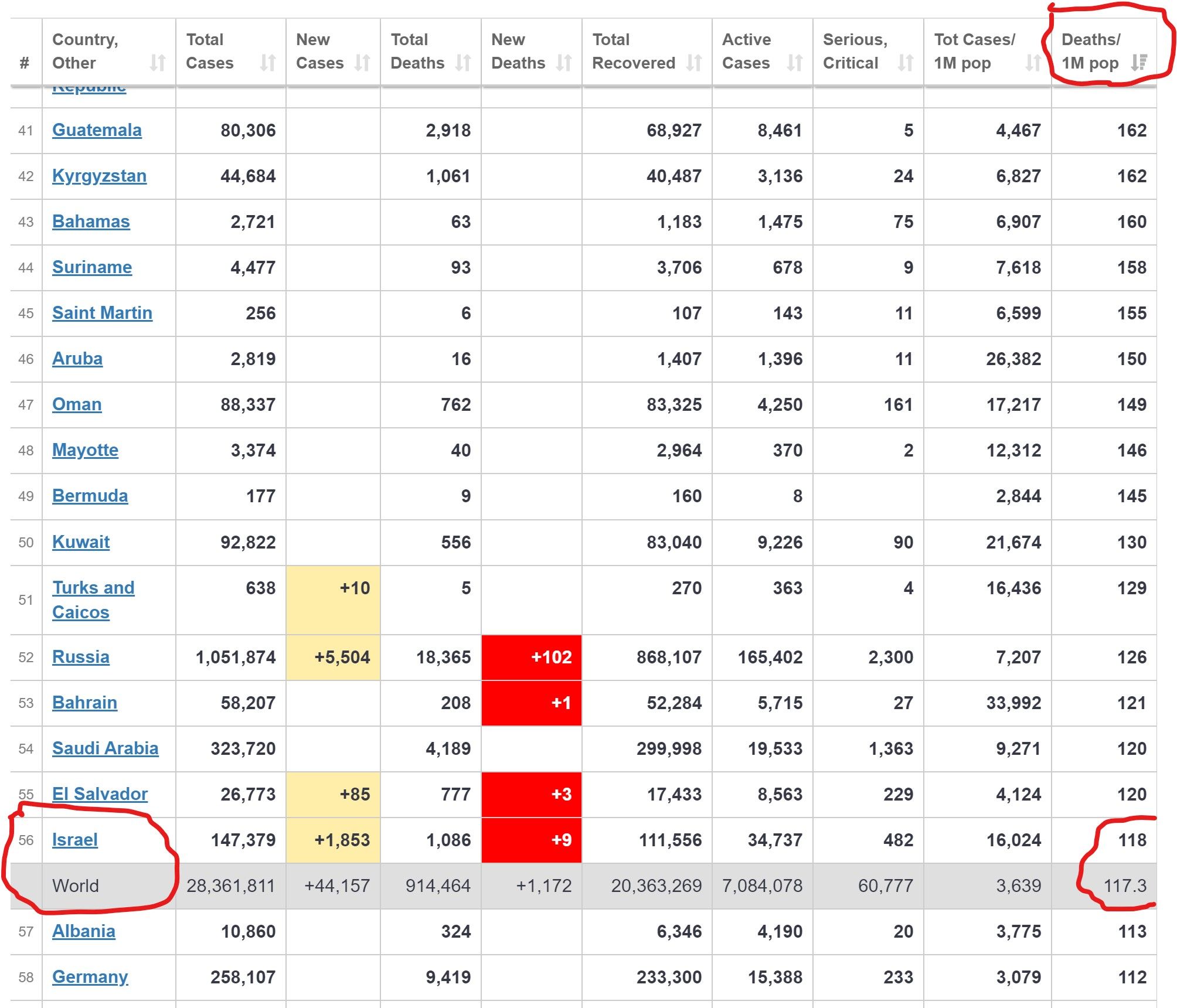
Task: Select the # rank column header
Action: pyautogui.click(x=25, y=63)
